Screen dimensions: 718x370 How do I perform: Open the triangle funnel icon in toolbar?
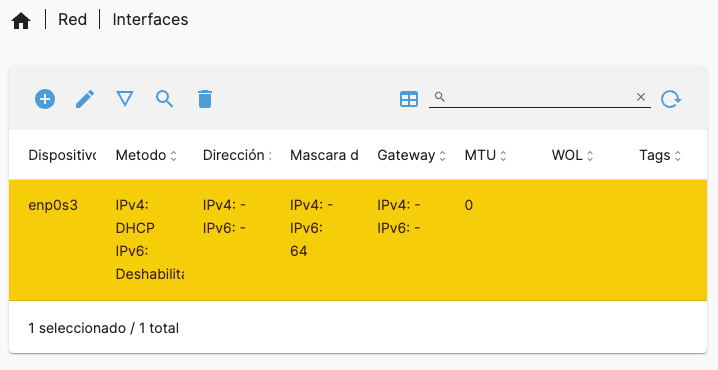pyautogui.click(x=125, y=99)
